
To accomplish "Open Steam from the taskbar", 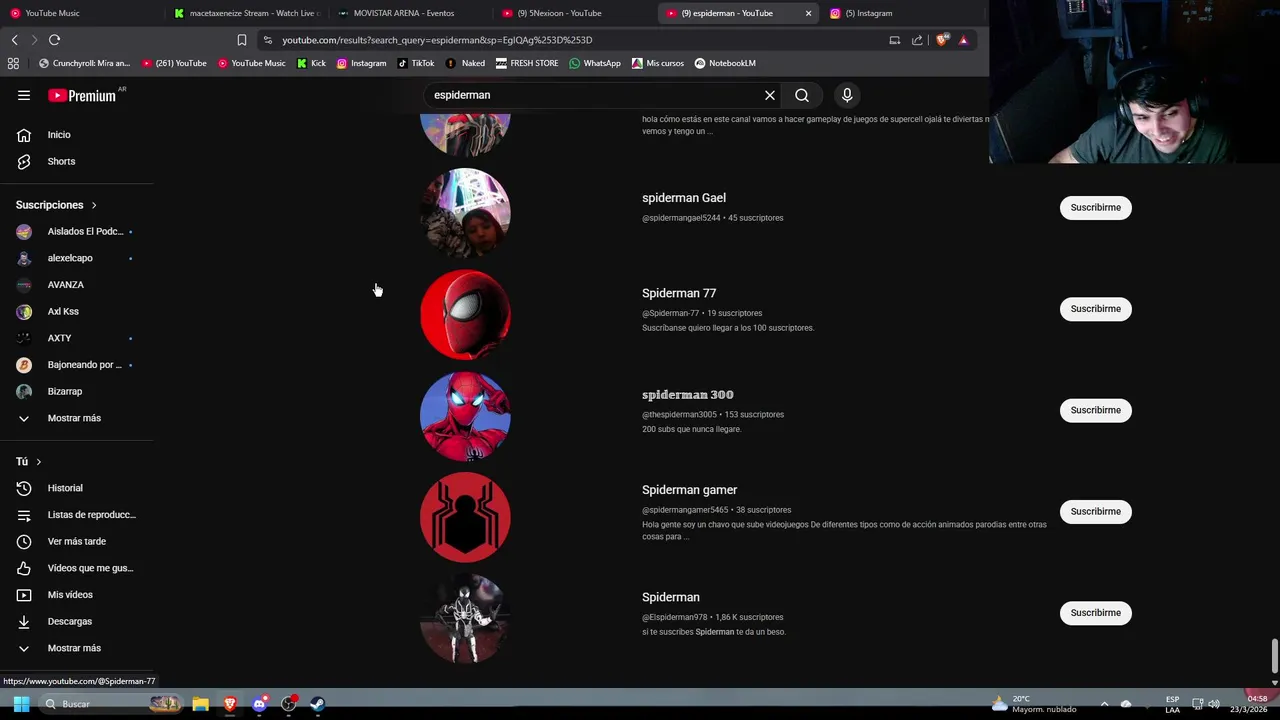I will click(318, 704).
